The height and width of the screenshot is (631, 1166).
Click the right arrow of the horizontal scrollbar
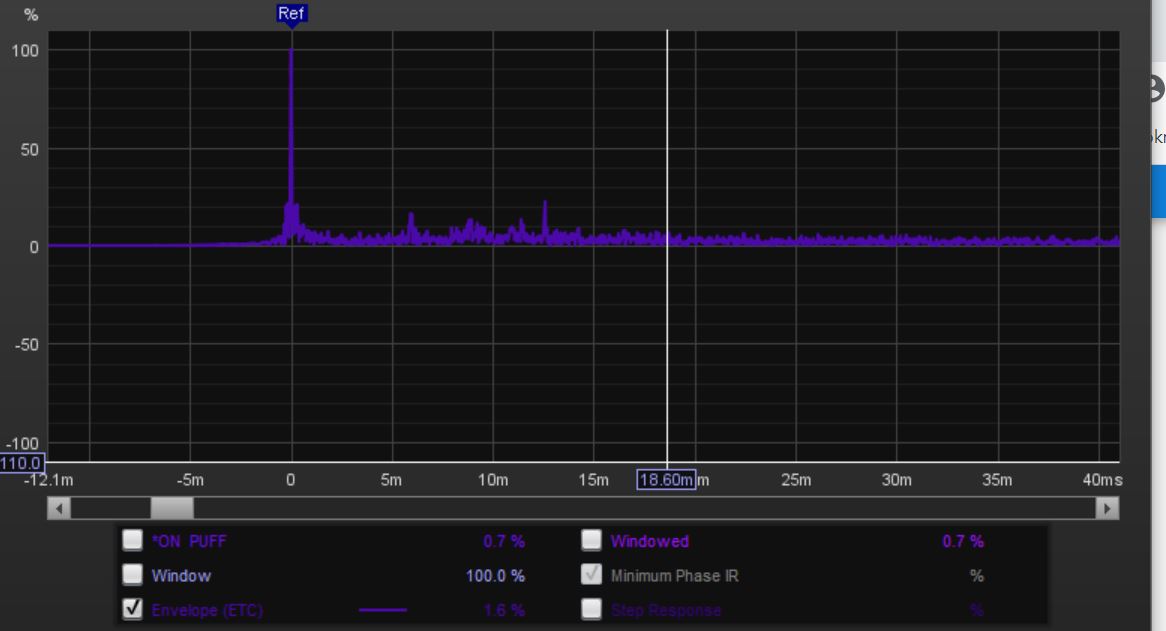click(x=1107, y=508)
